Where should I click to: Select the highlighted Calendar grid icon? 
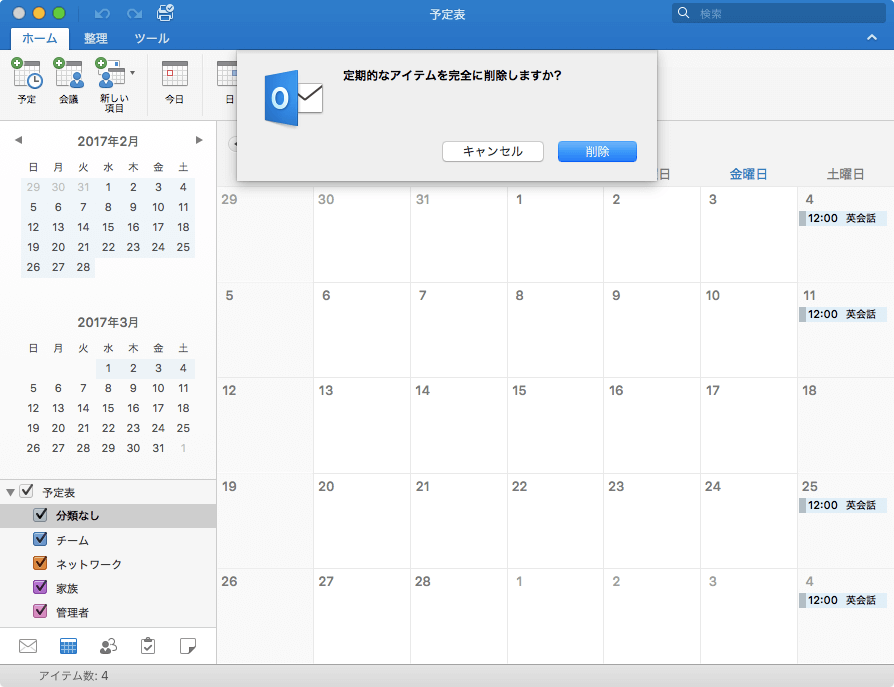click(68, 646)
